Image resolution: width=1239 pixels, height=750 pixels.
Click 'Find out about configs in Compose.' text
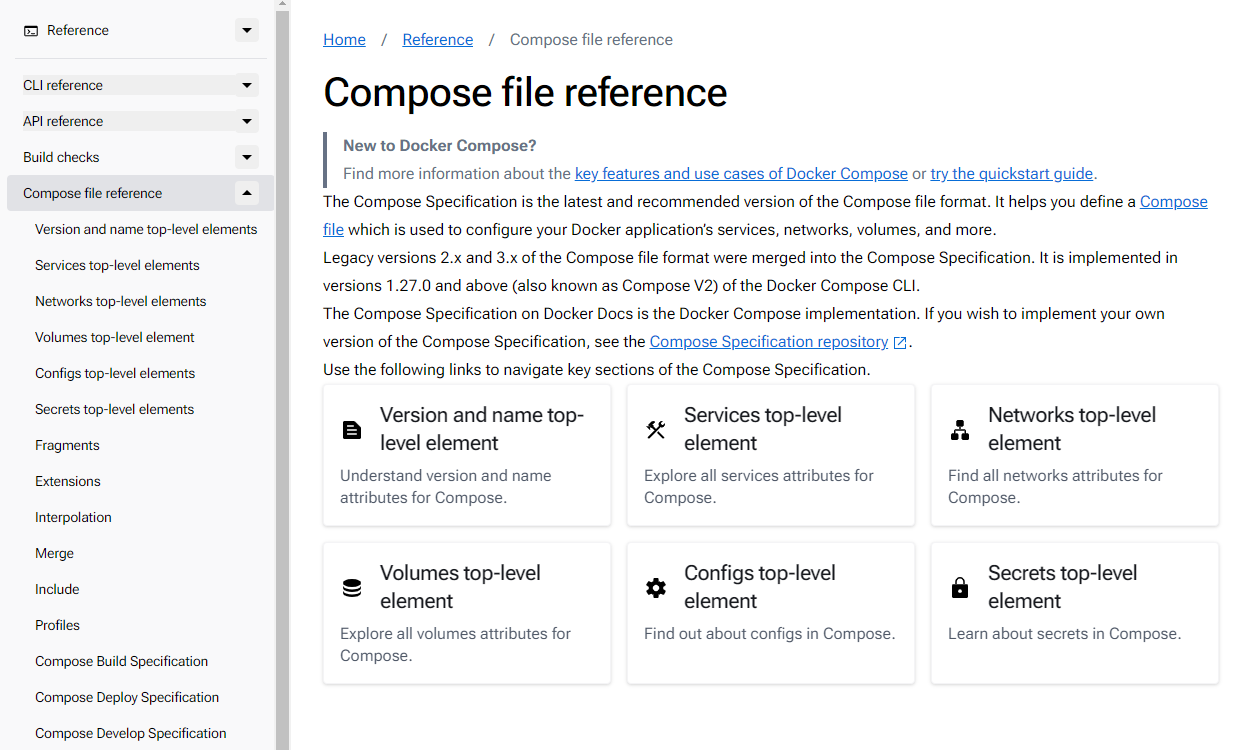[769, 634]
